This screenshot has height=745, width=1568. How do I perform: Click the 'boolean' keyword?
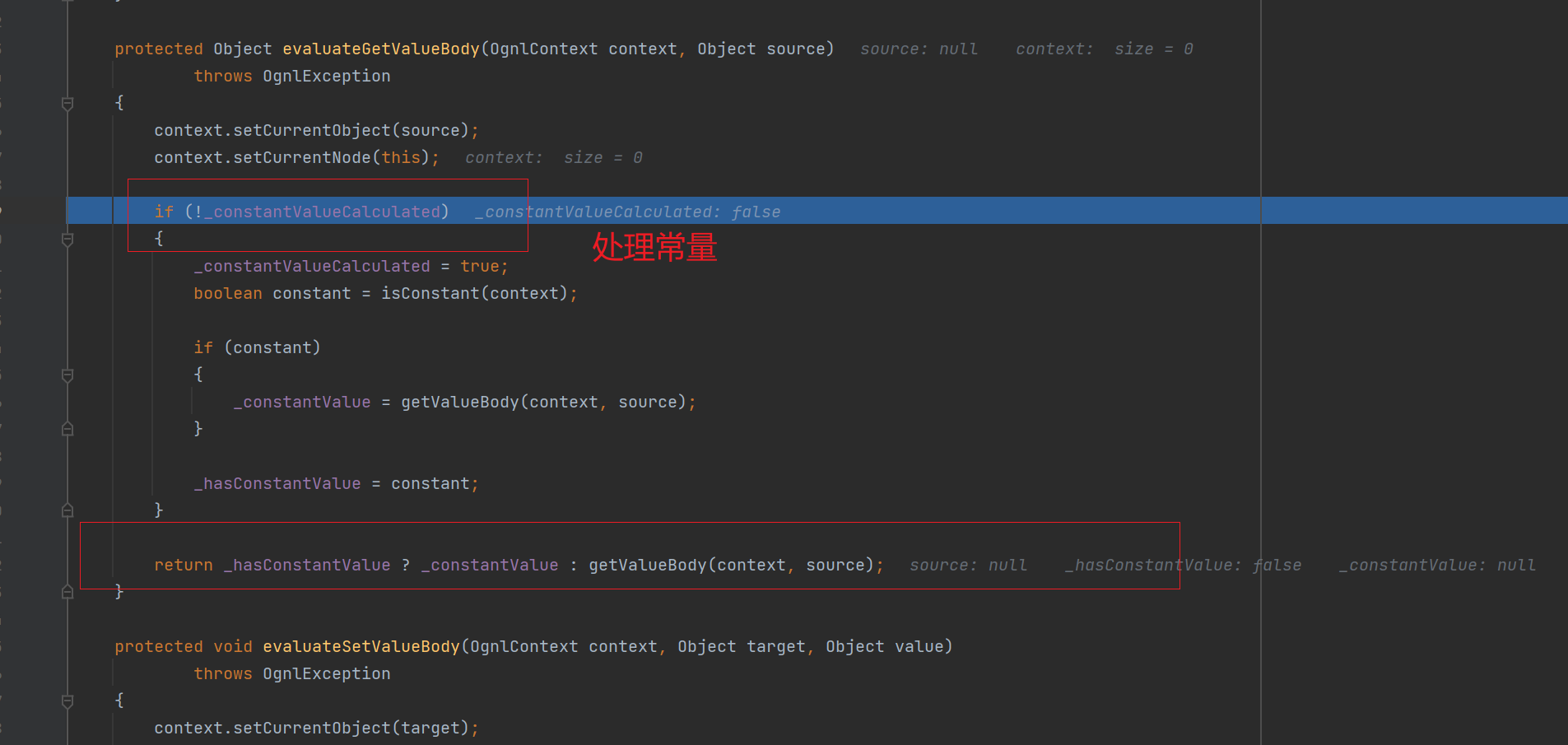coord(228,294)
